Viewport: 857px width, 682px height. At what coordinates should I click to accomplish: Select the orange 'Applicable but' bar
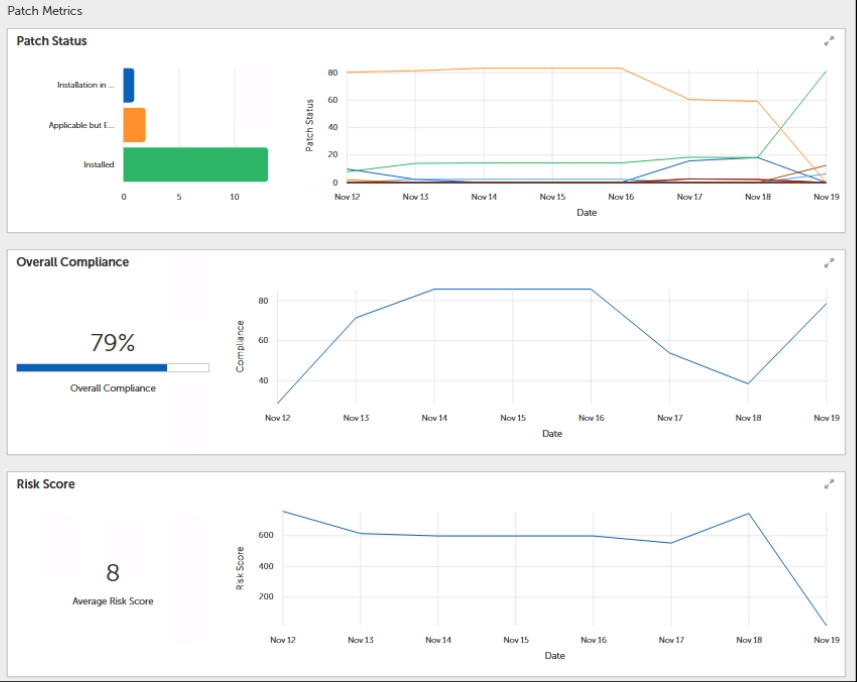[x=134, y=125]
